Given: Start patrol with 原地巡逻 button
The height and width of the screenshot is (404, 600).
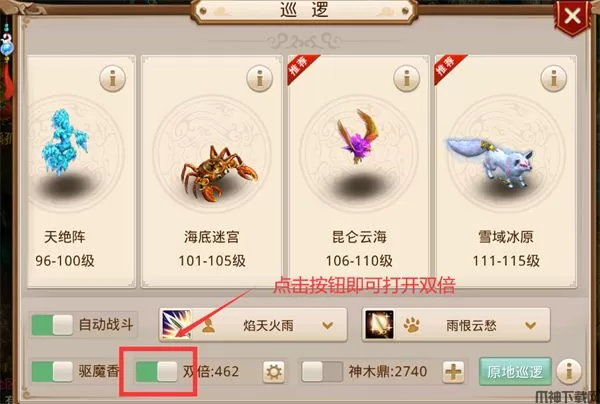Looking at the screenshot, I should point(515,371).
